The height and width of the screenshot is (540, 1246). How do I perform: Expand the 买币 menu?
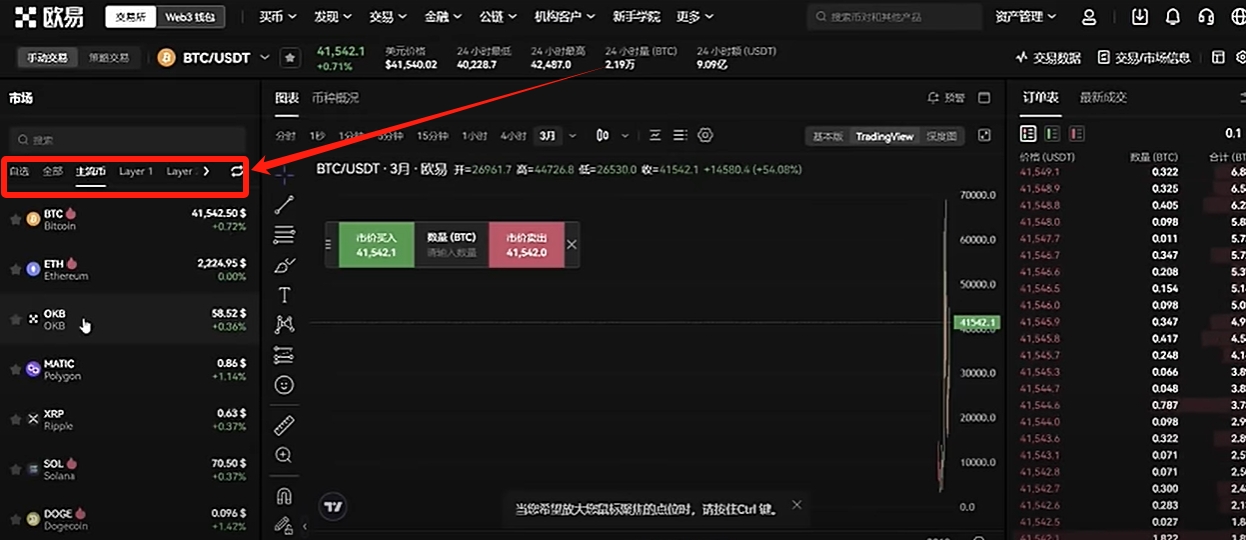coord(277,17)
